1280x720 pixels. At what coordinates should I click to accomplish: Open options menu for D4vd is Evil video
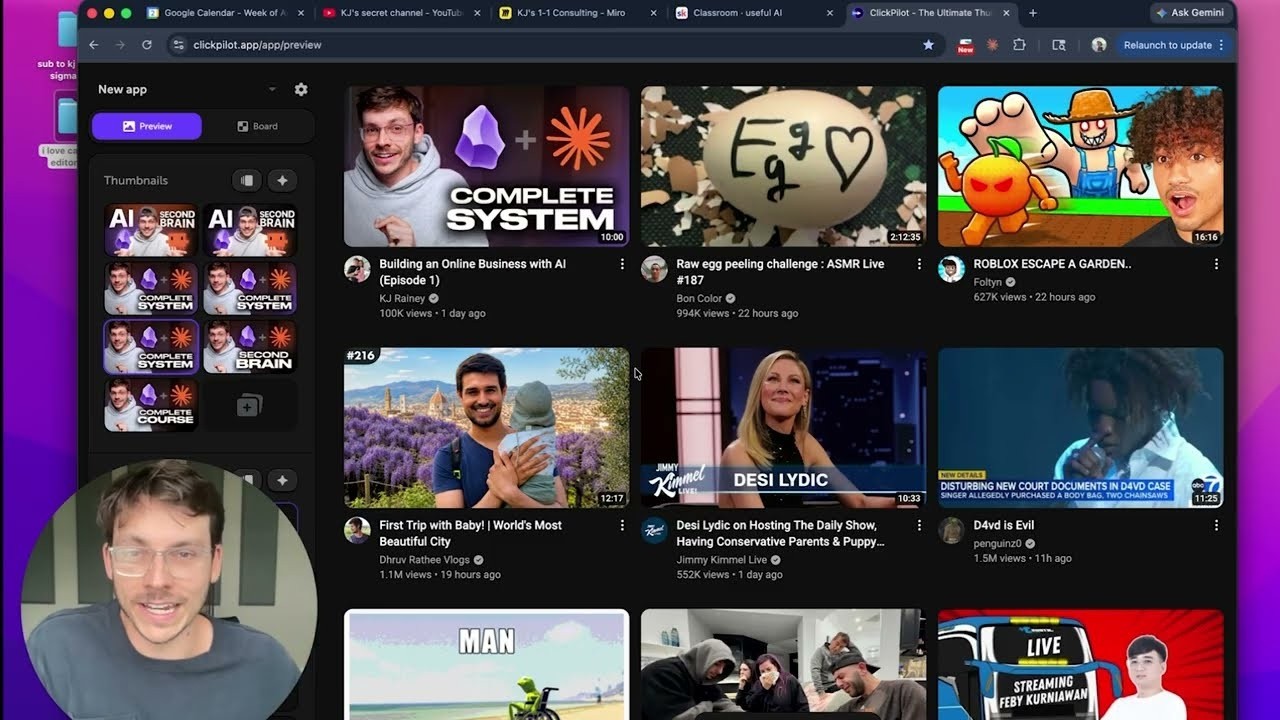click(1216, 525)
